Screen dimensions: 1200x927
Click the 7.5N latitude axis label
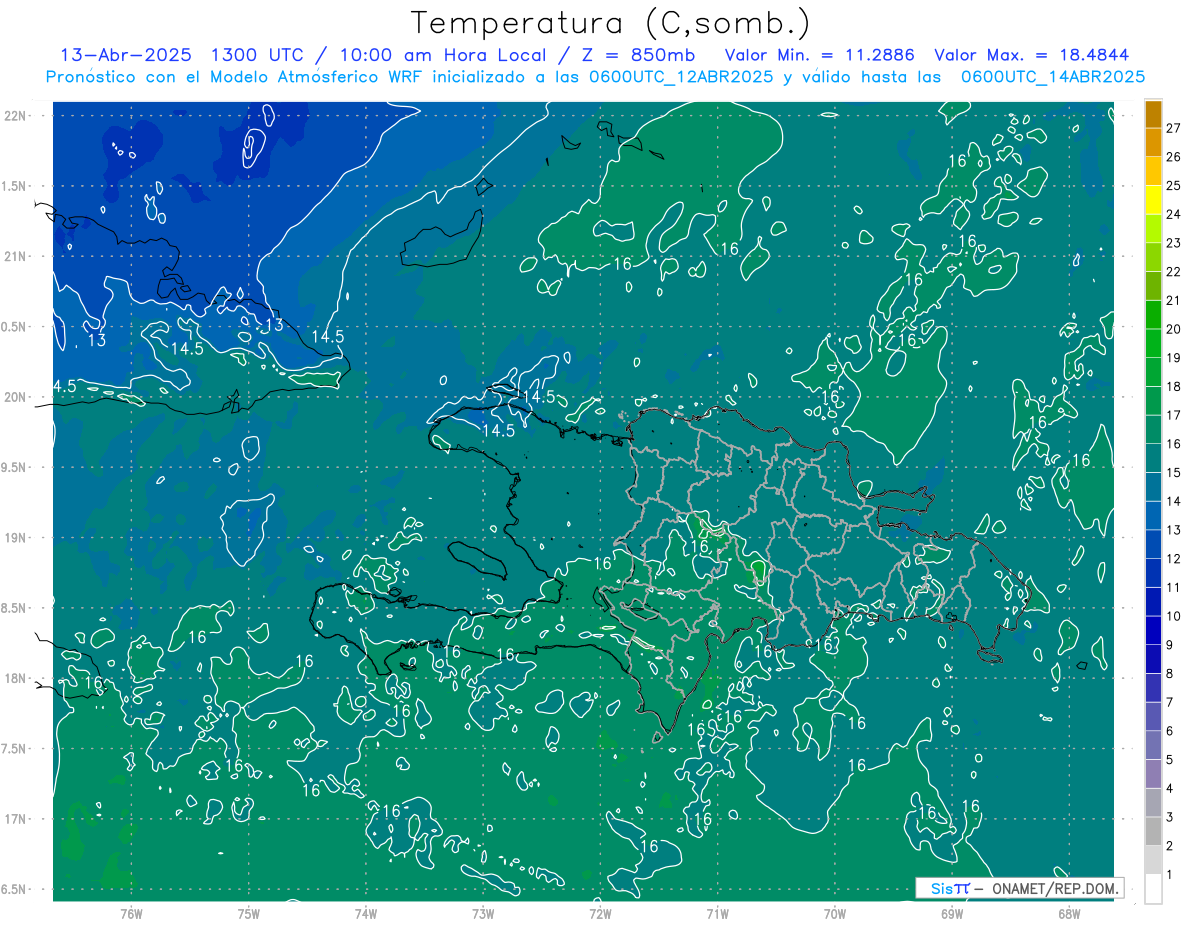(15, 749)
